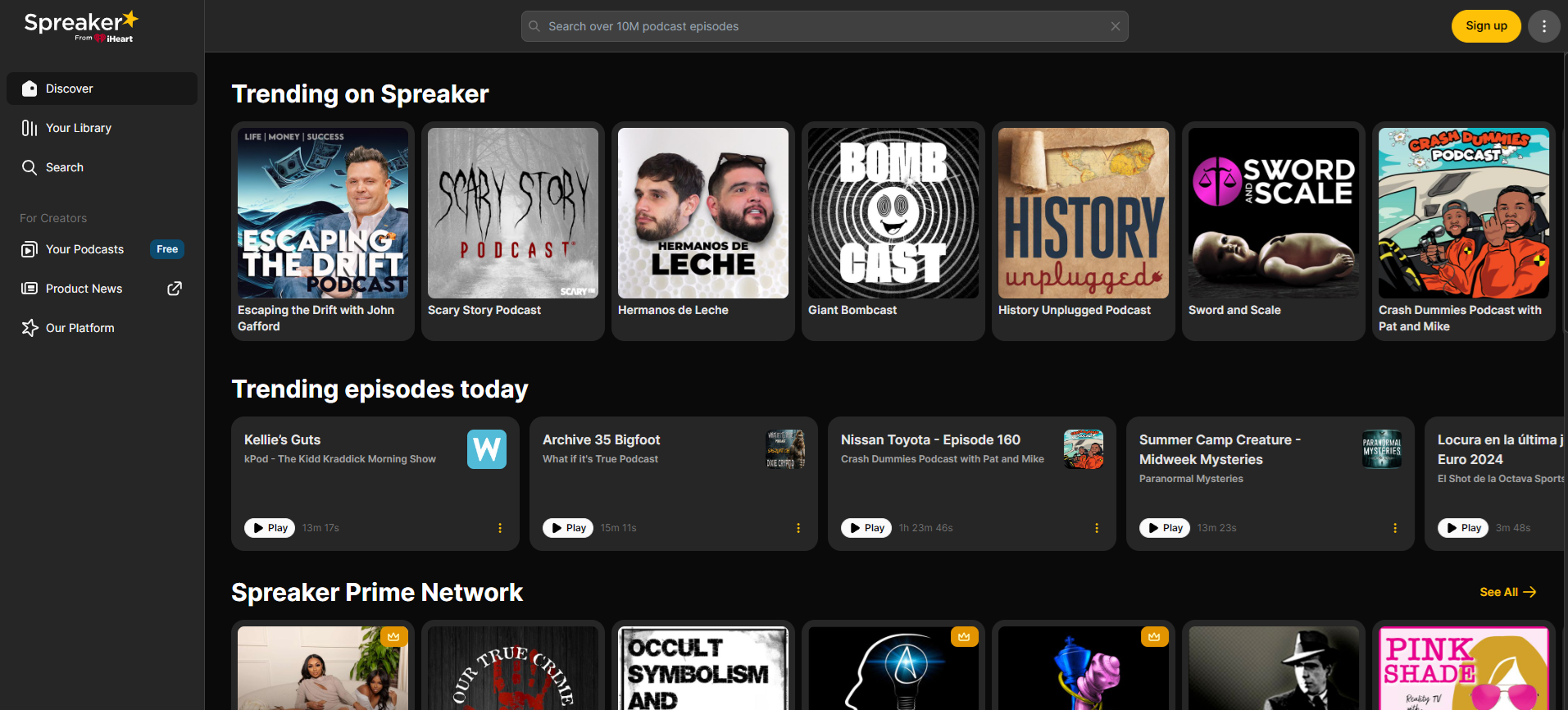Open Search in the sidebar
The height and width of the screenshot is (710, 1568).
[x=102, y=167]
